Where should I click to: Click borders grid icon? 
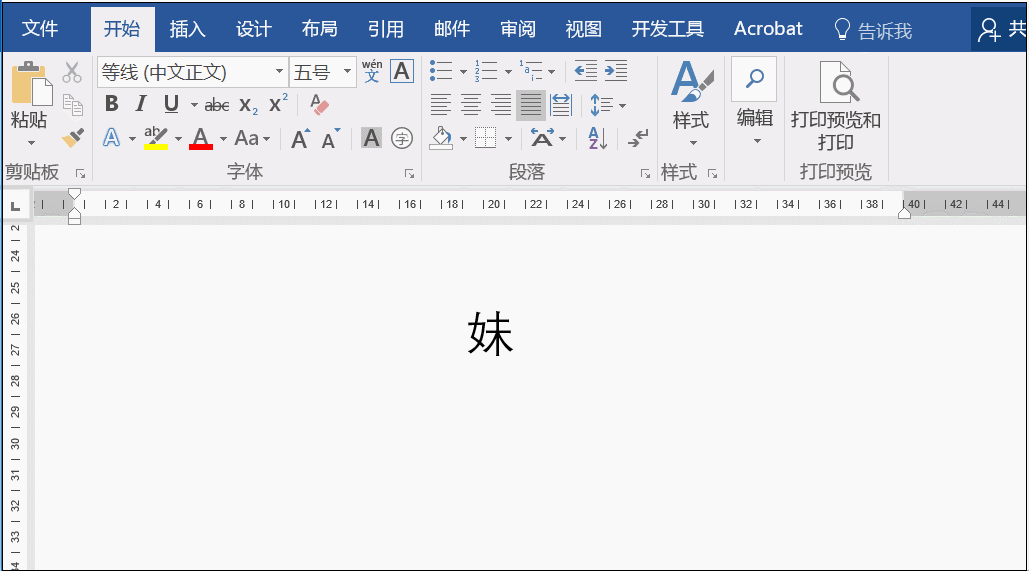486,138
